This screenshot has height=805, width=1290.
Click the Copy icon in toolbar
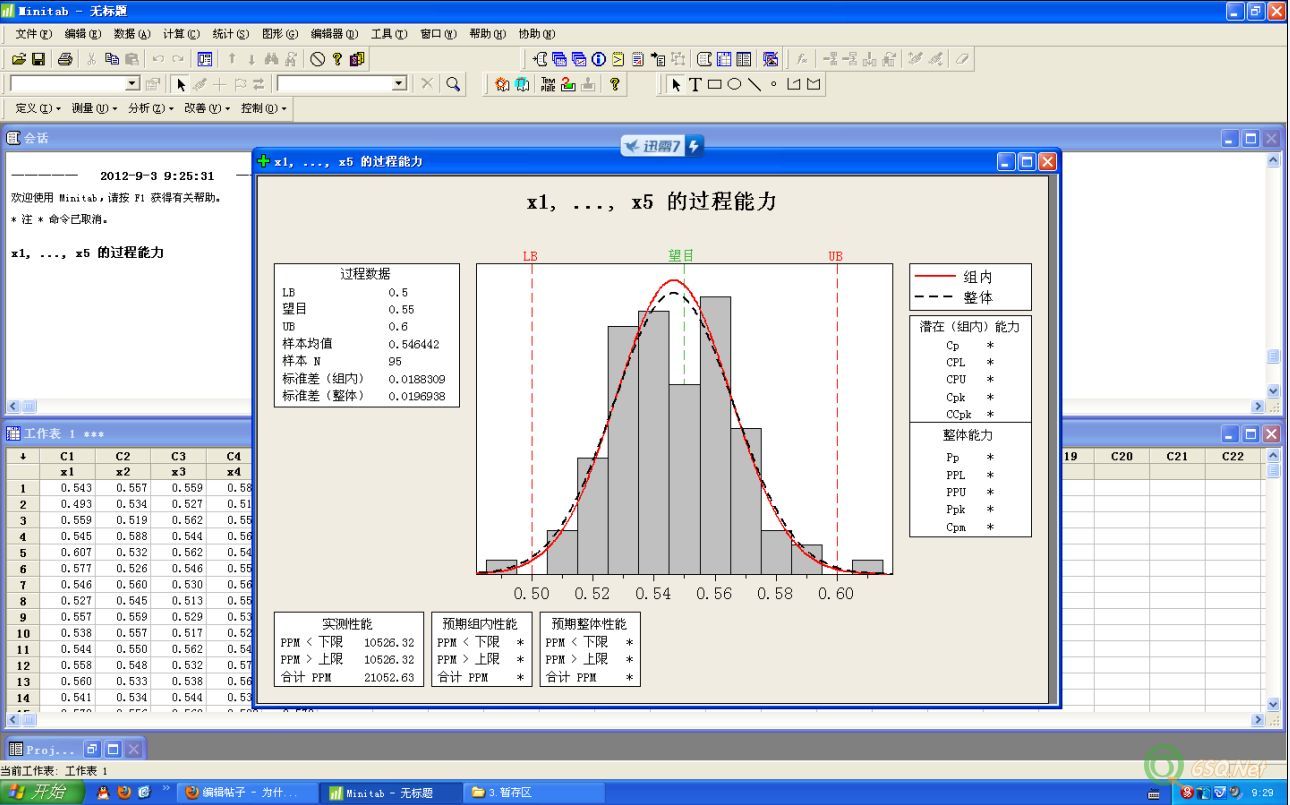(x=111, y=59)
